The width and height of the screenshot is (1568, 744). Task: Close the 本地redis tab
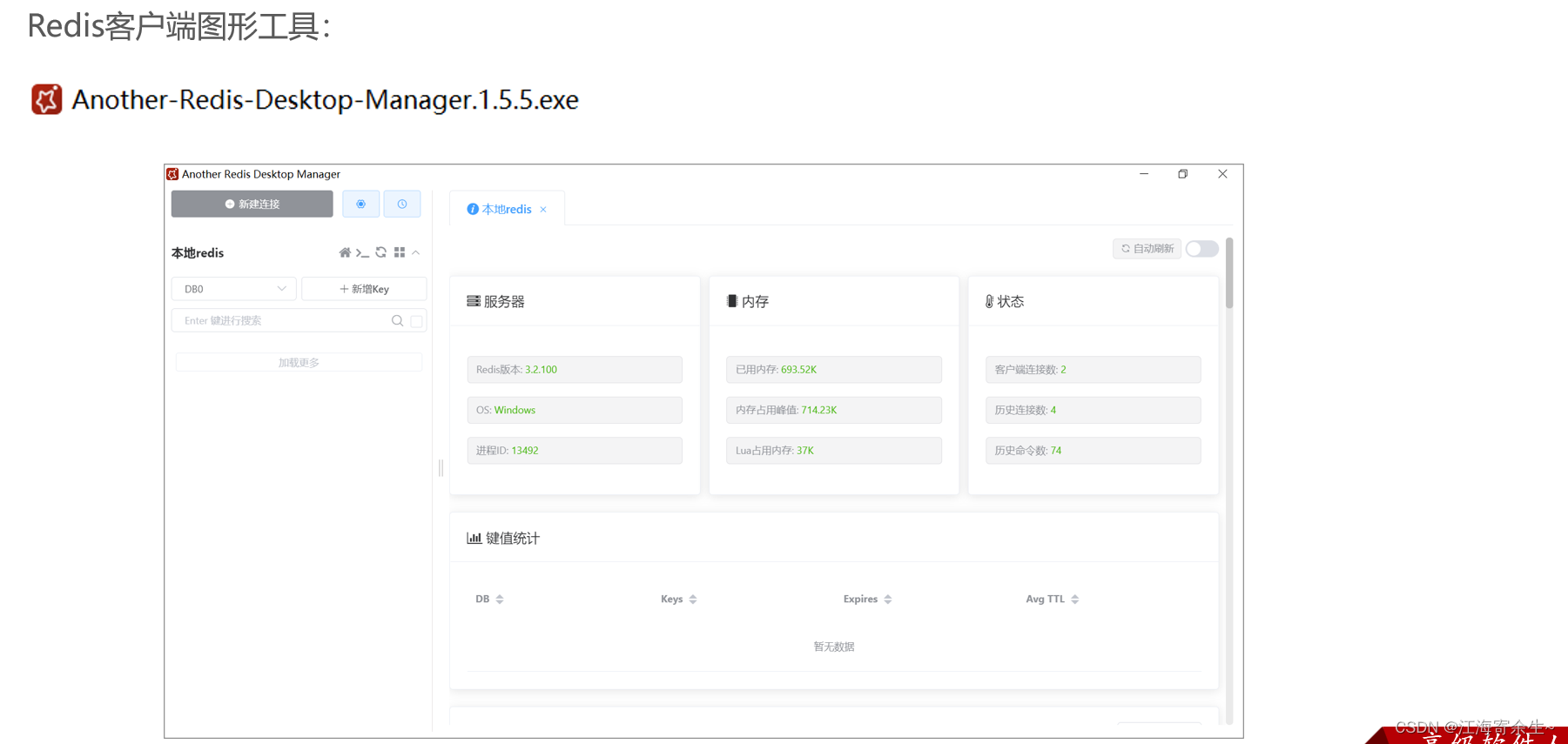click(x=543, y=210)
